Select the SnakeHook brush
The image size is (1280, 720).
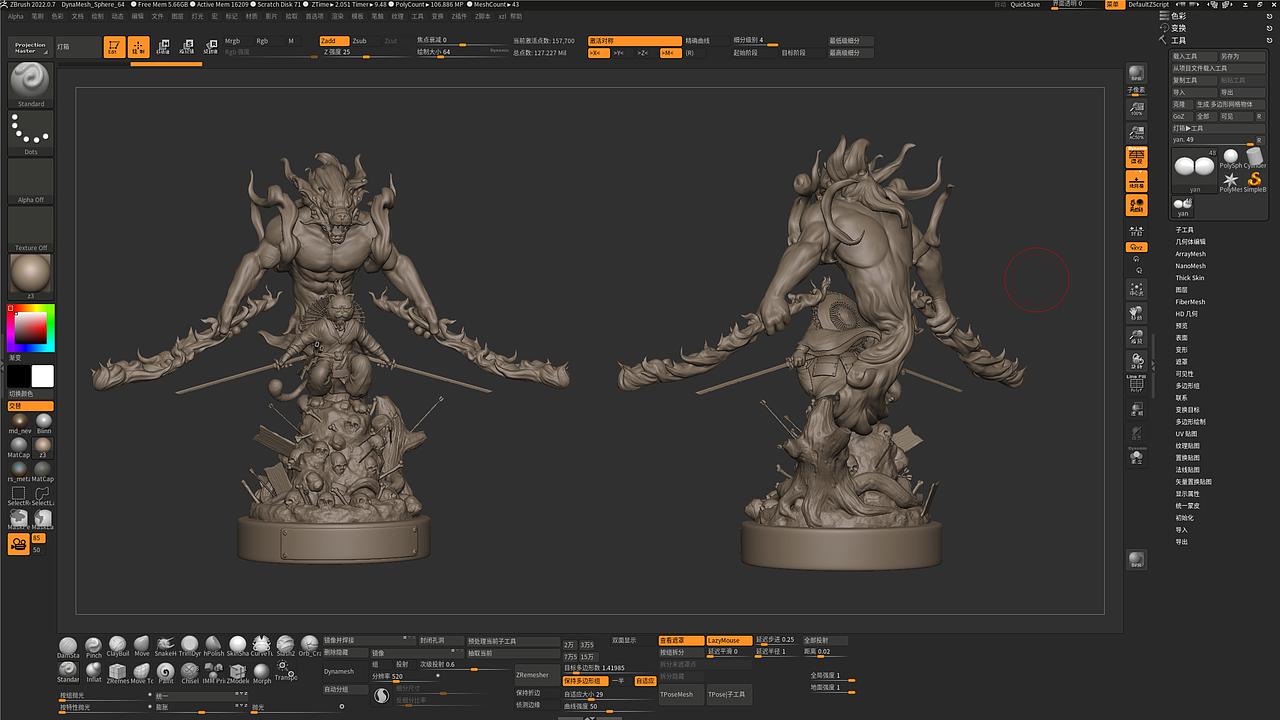[x=166, y=648]
